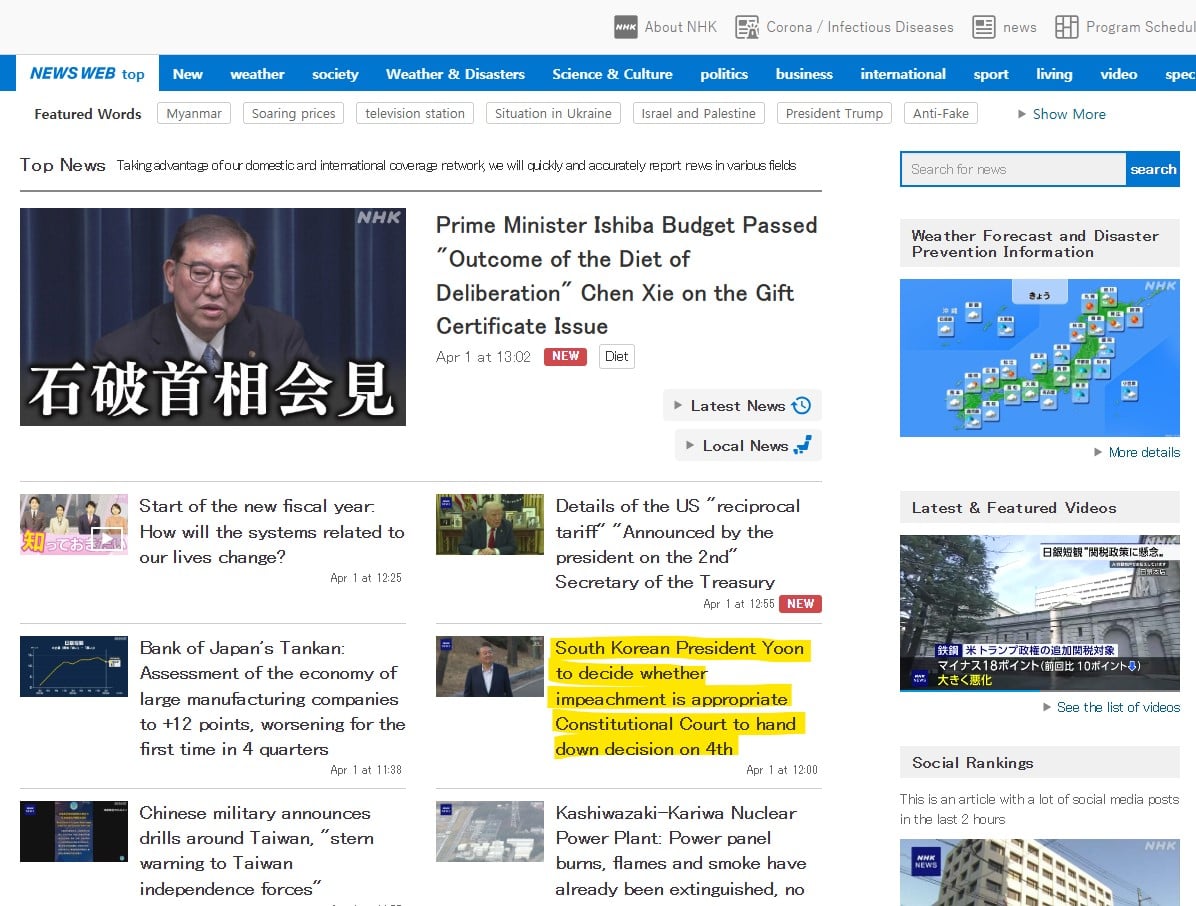Viewport: 1196px width, 906px height.
Task: Open the Program Schedule grid icon
Action: tap(1066, 27)
